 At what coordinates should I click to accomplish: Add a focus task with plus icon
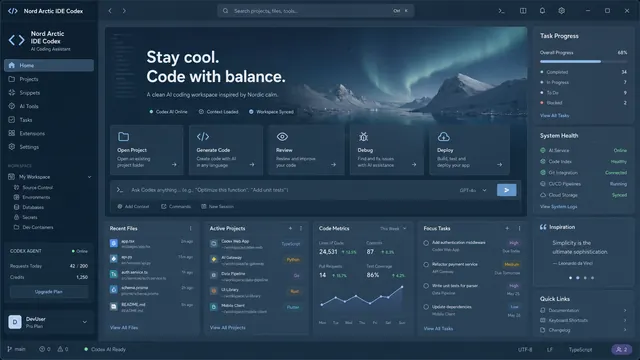coord(507,229)
